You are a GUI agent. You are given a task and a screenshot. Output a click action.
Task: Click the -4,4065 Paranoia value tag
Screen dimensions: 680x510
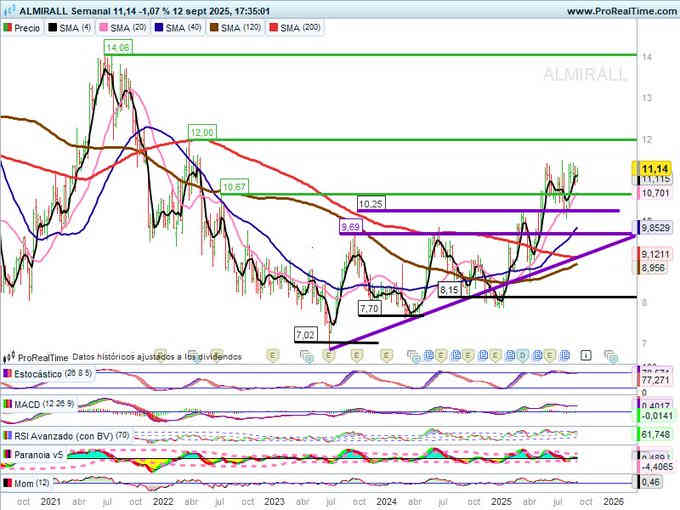(x=655, y=467)
